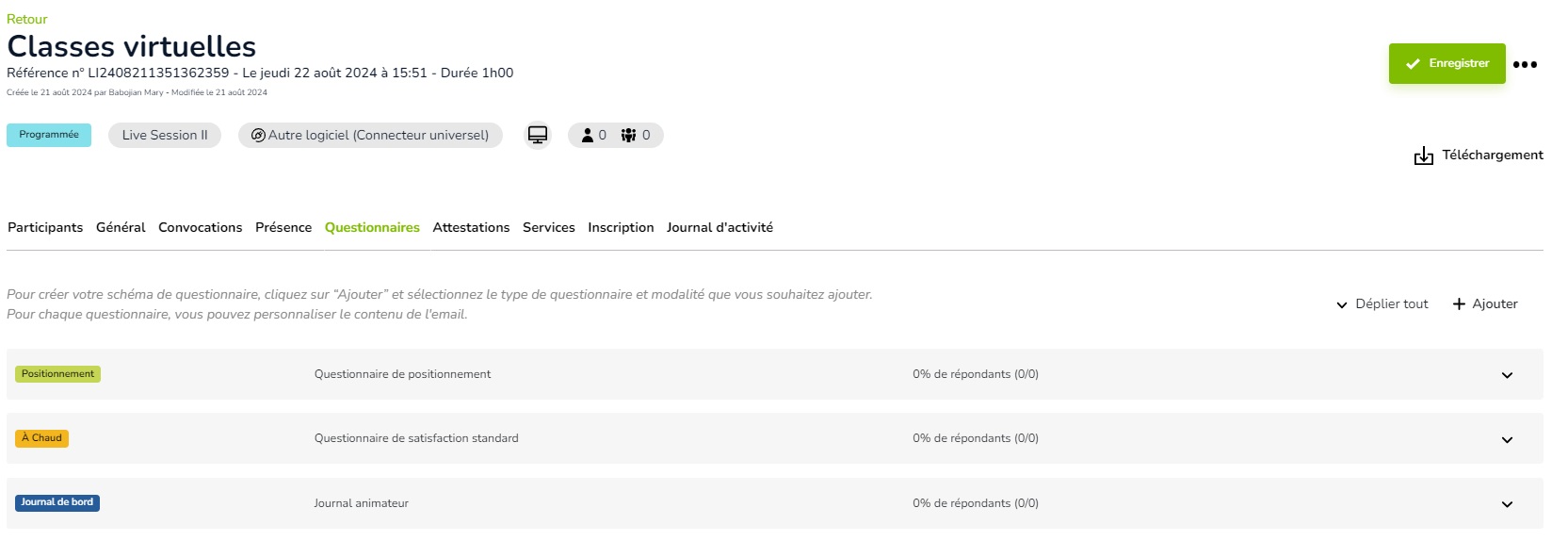Click the Live Session II badge
The height and width of the screenshot is (557, 1568).
pyautogui.click(x=165, y=135)
